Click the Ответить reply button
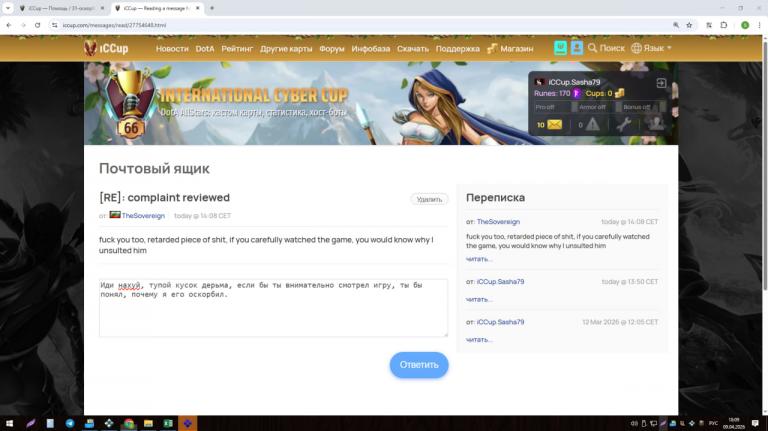The image size is (768, 431). [419, 365]
